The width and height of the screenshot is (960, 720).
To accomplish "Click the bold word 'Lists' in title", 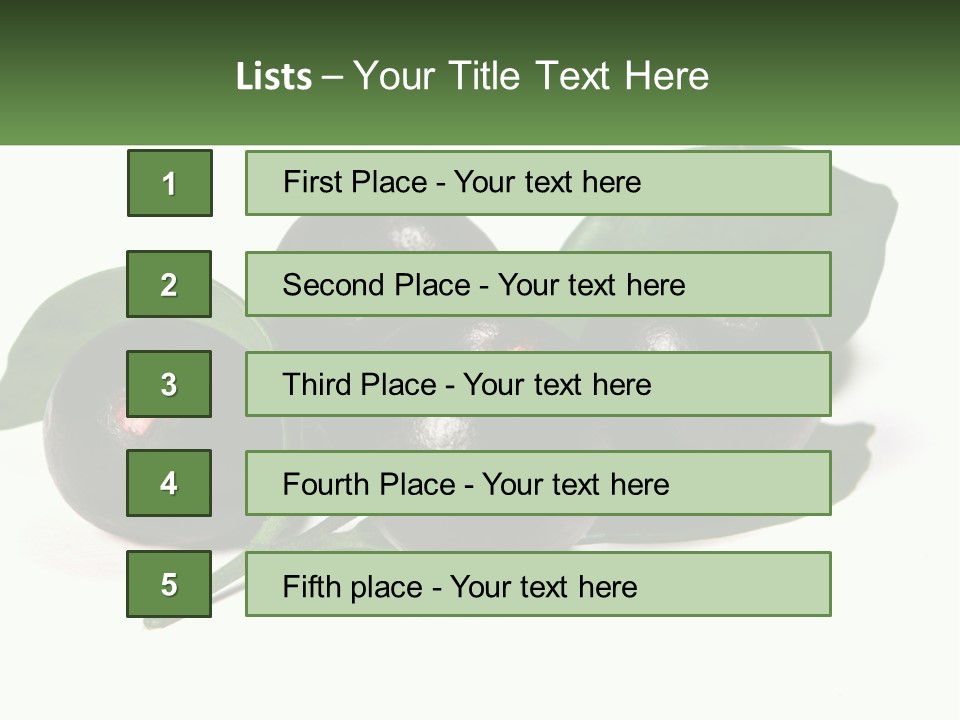I will tap(274, 76).
